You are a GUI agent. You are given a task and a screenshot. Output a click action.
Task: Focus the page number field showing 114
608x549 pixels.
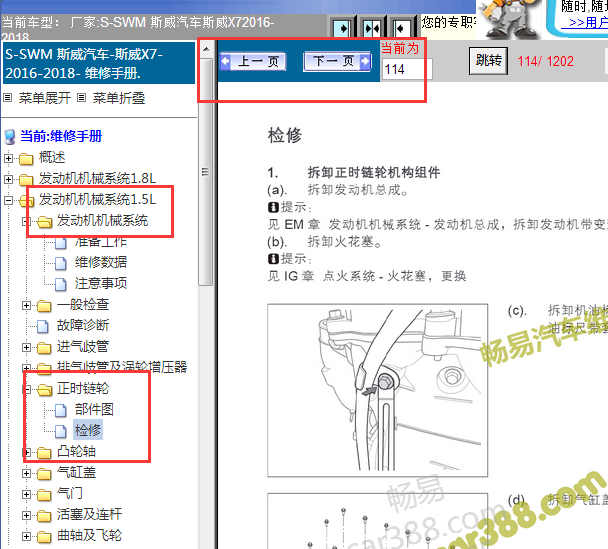pyautogui.click(x=406, y=69)
